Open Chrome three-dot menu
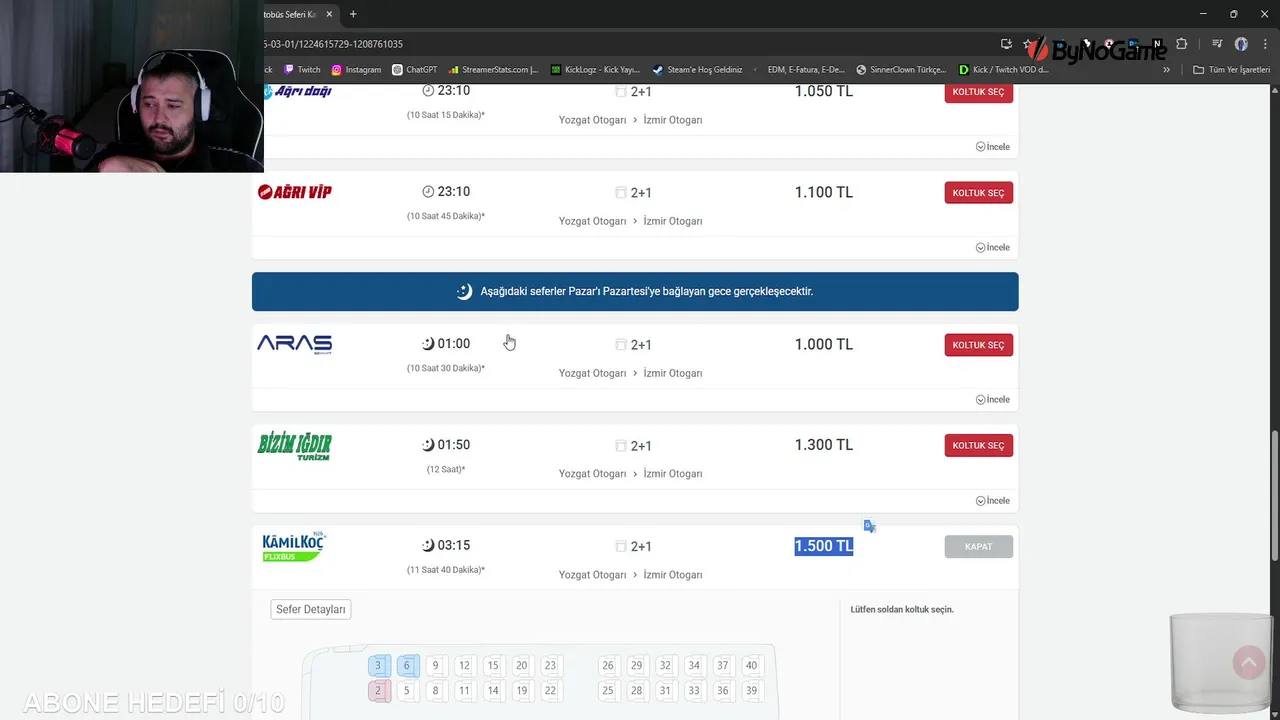 coord(1265,44)
